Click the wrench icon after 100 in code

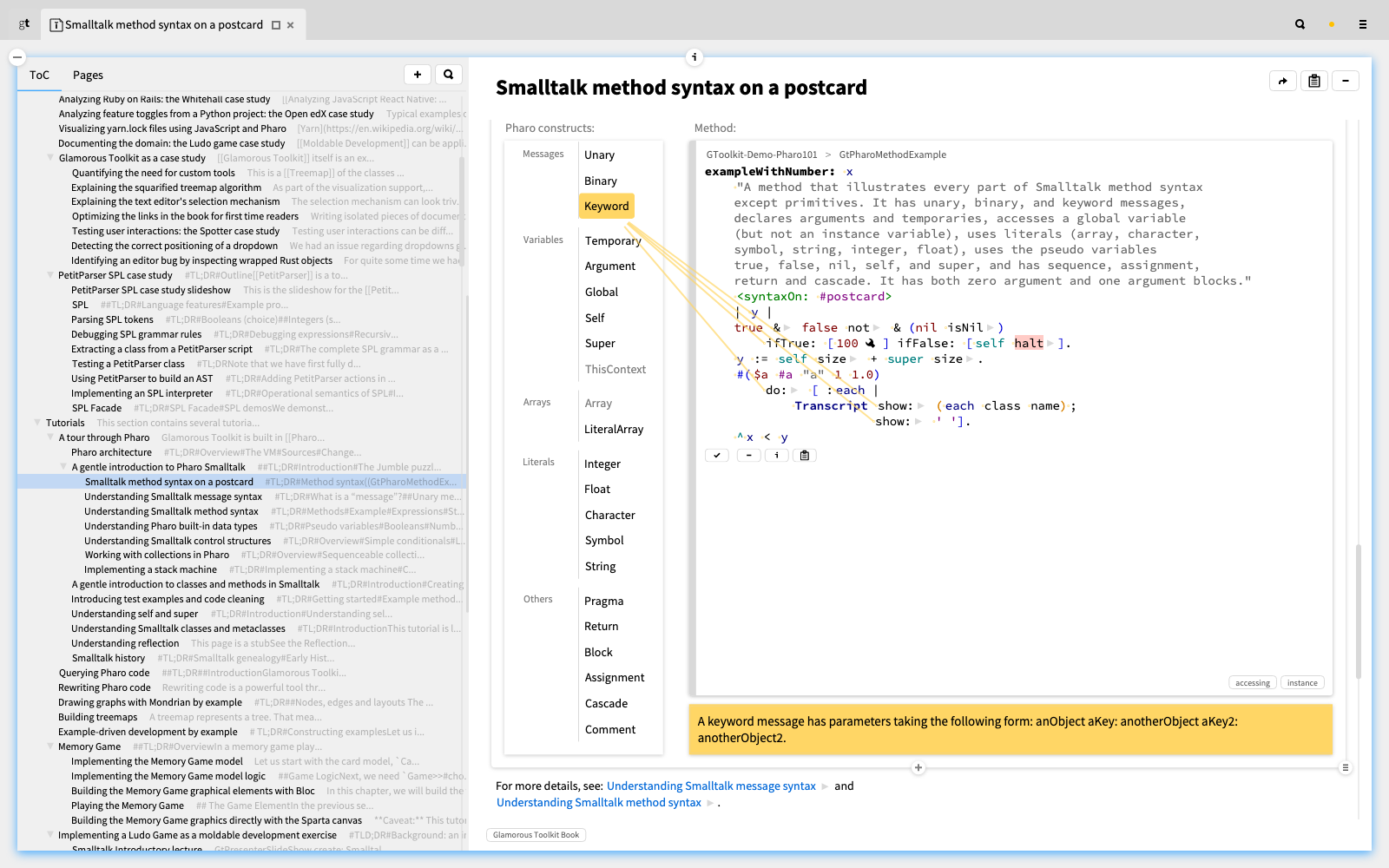coord(870,343)
